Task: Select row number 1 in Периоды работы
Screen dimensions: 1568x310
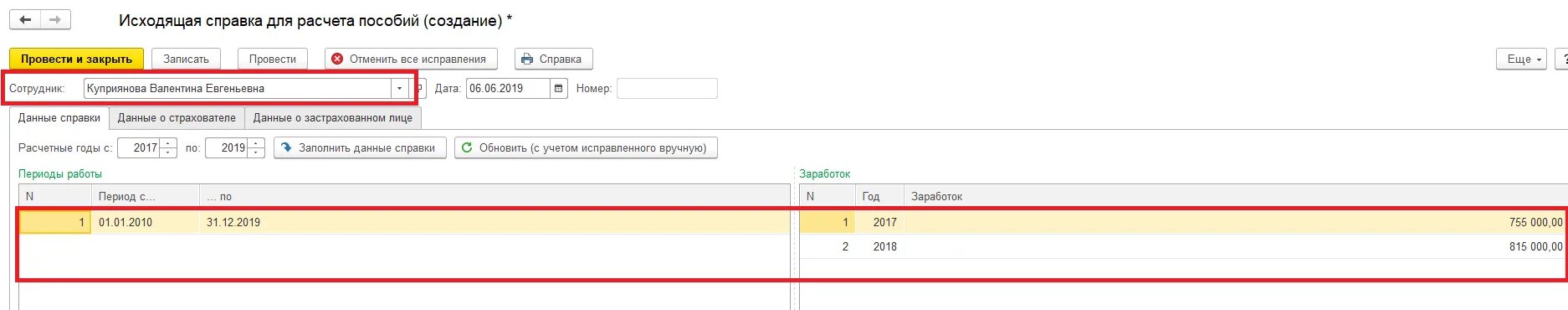Action: [x=55, y=222]
